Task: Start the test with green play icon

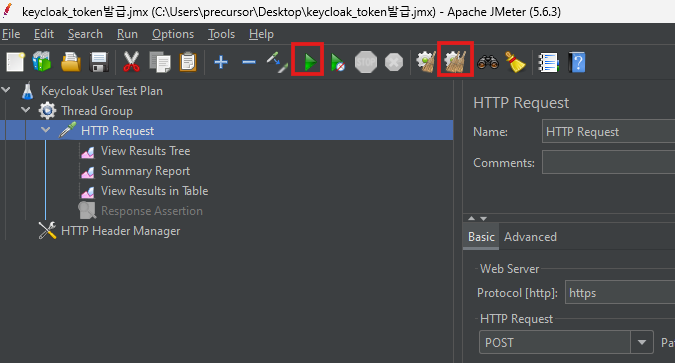Action: point(310,62)
